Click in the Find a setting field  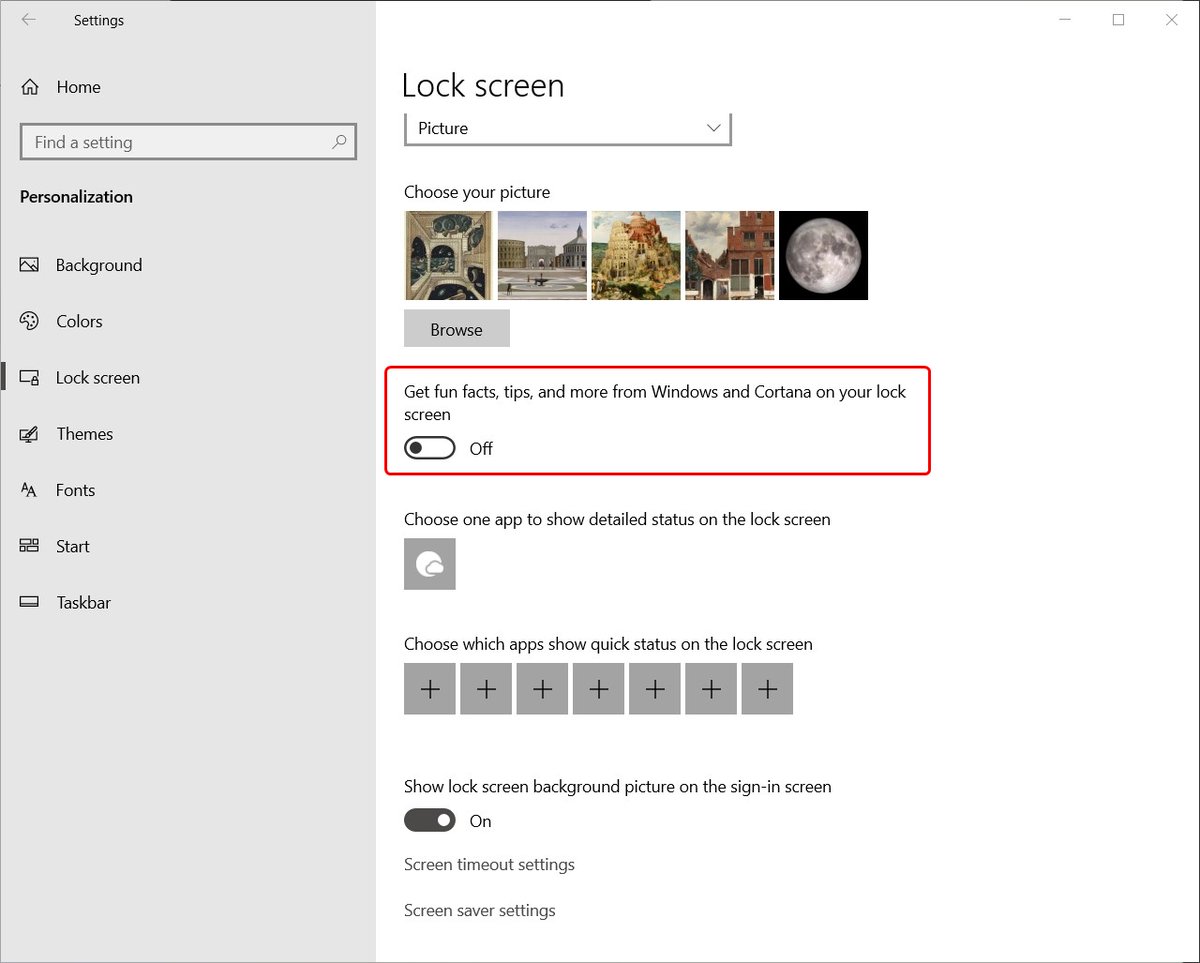(x=188, y=142)
